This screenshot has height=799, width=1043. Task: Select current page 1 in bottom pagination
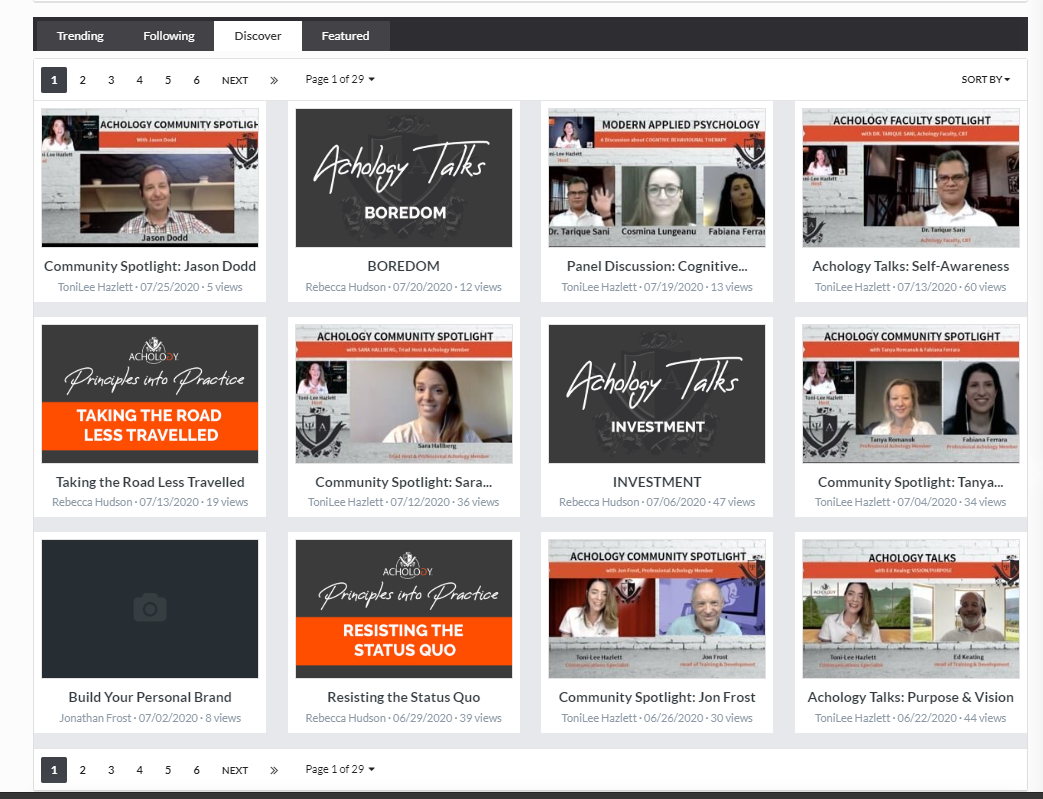click(54, 770)
